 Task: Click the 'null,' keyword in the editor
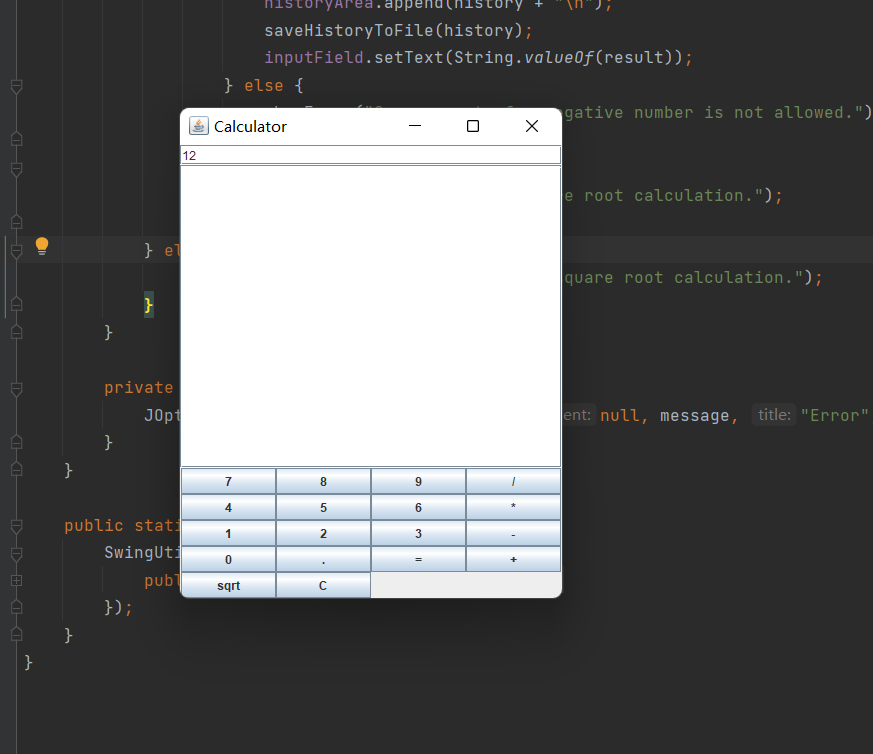coord(624,415)
